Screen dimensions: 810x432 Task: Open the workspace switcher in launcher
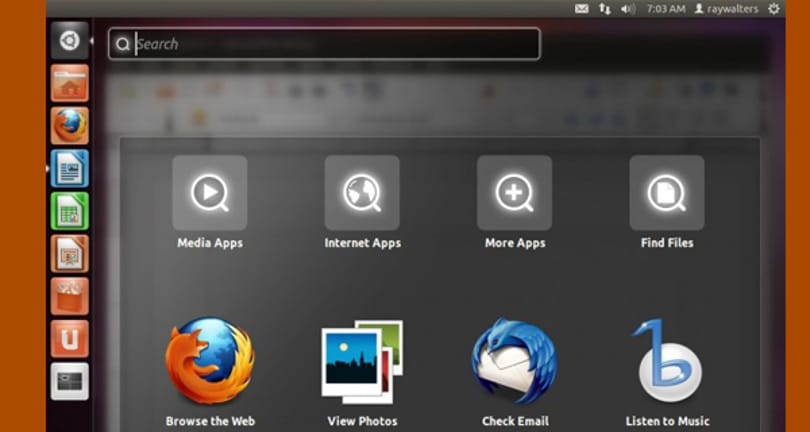pos(70,381)
